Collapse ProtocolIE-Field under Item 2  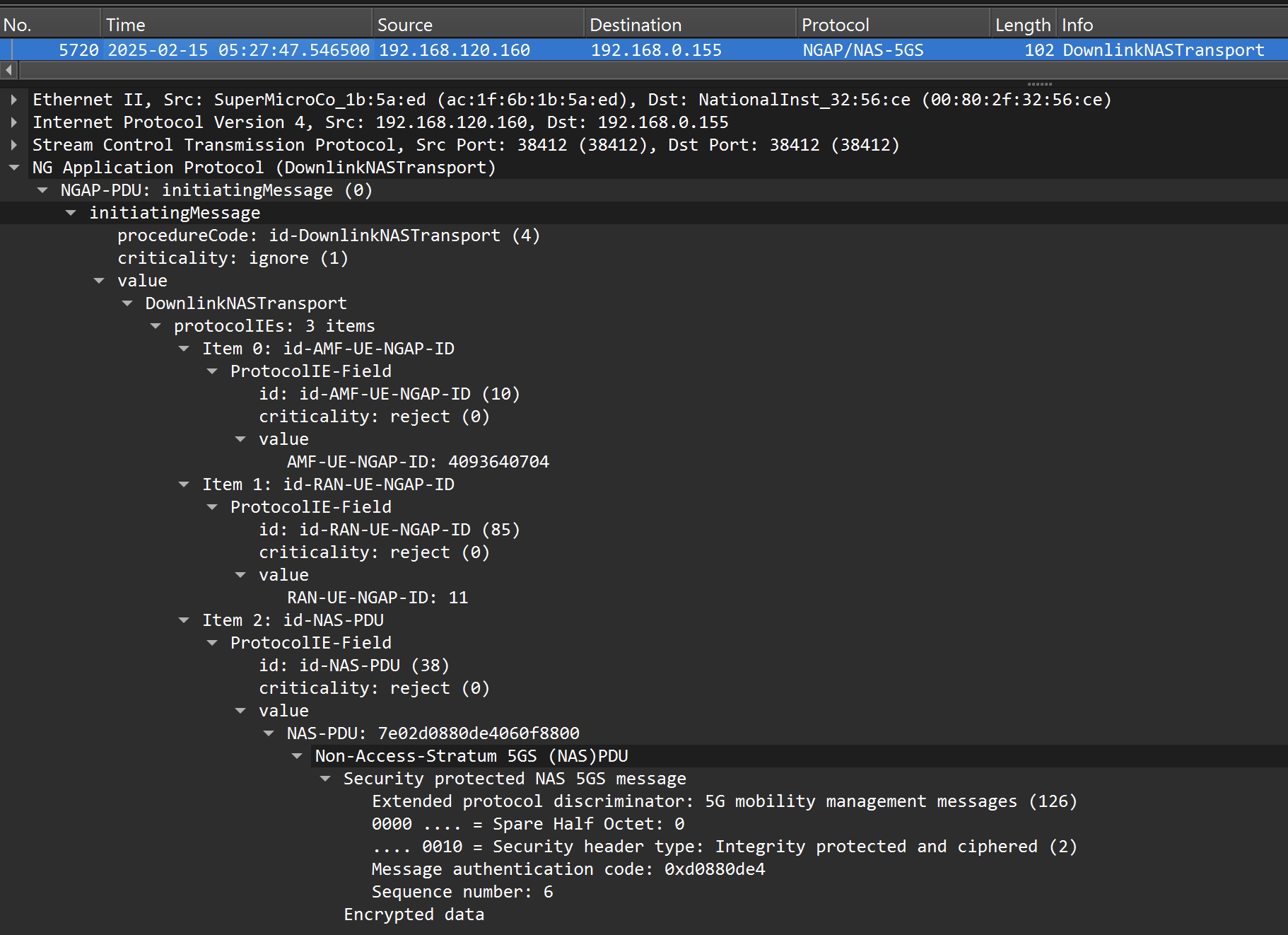coord(212,643)
